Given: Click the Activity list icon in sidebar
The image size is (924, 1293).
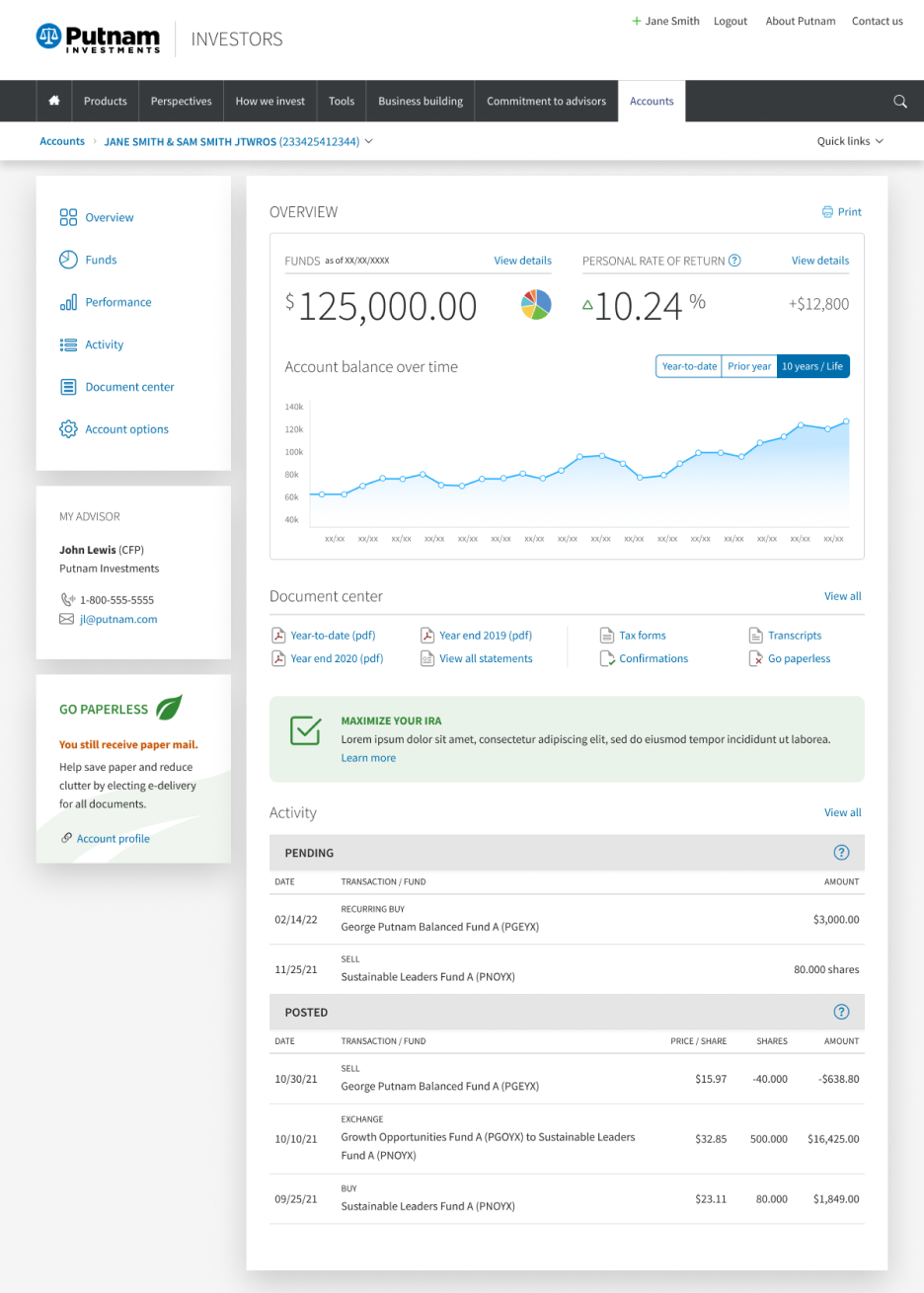Looking at the screenshot, I should pyautogui.click(x=68, y=344).
